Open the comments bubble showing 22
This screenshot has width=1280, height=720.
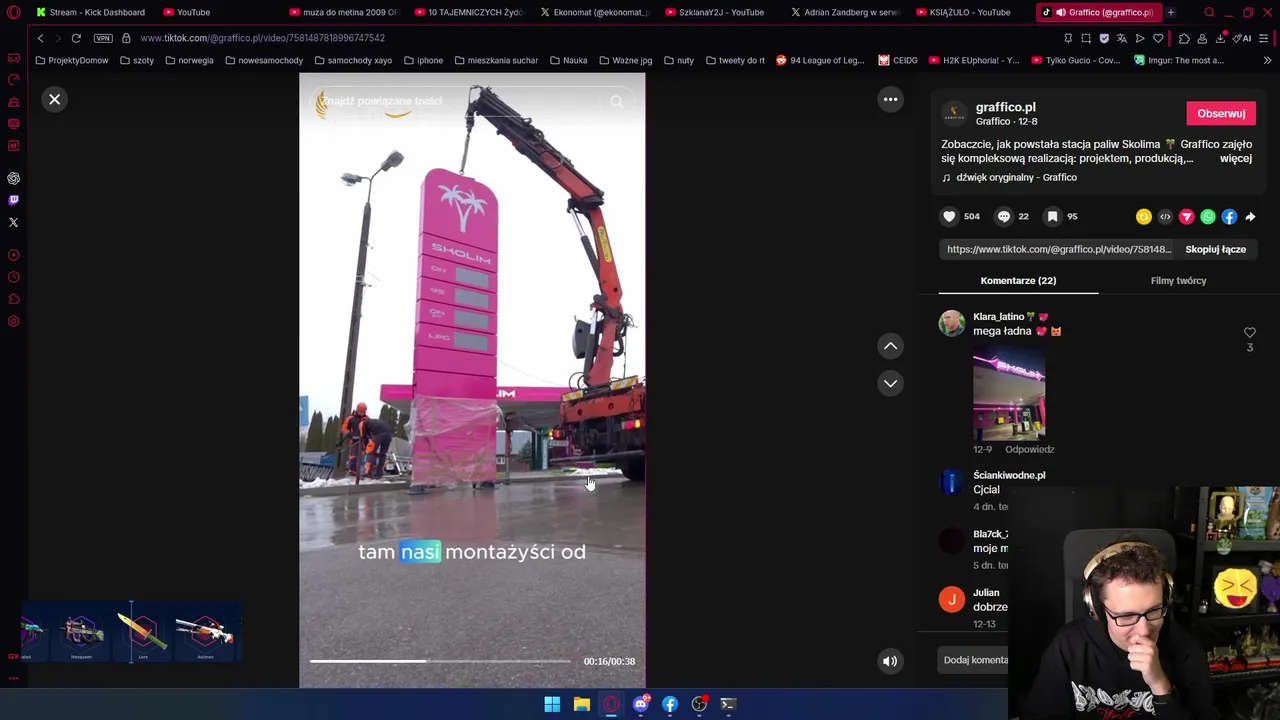click(1004, 216)
